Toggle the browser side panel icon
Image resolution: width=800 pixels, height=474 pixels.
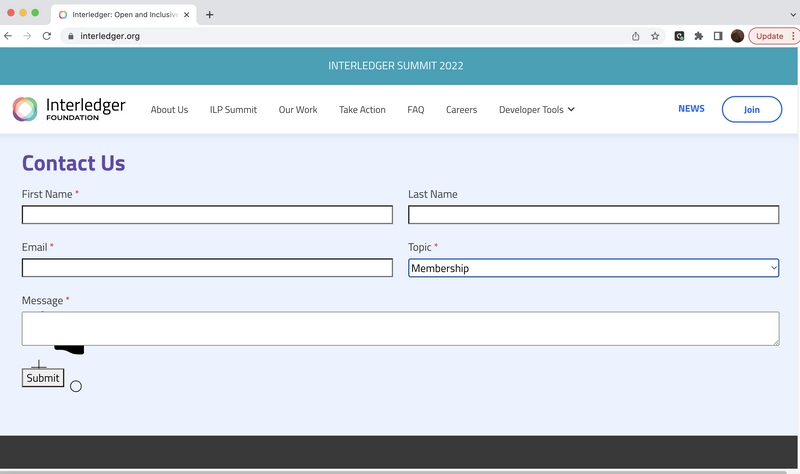[x=718, y=36]
